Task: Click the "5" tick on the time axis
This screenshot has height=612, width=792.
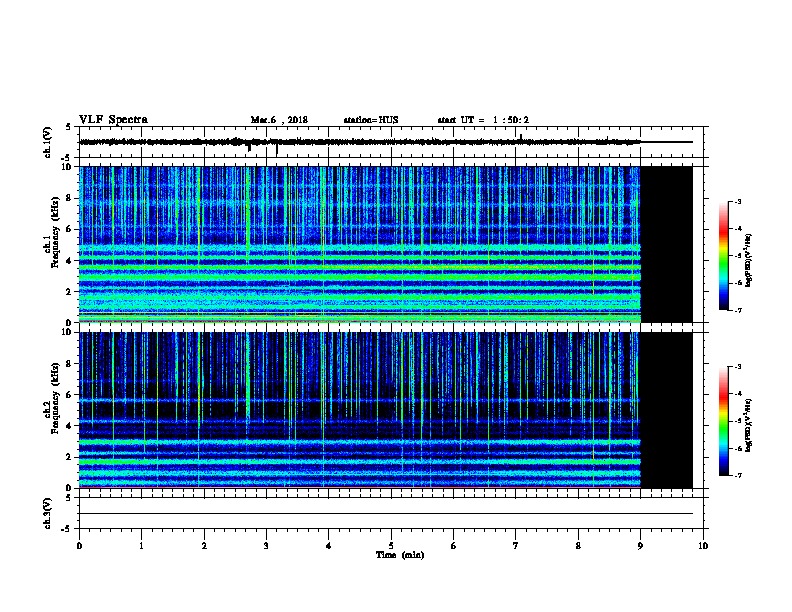Action: [391, 546]
